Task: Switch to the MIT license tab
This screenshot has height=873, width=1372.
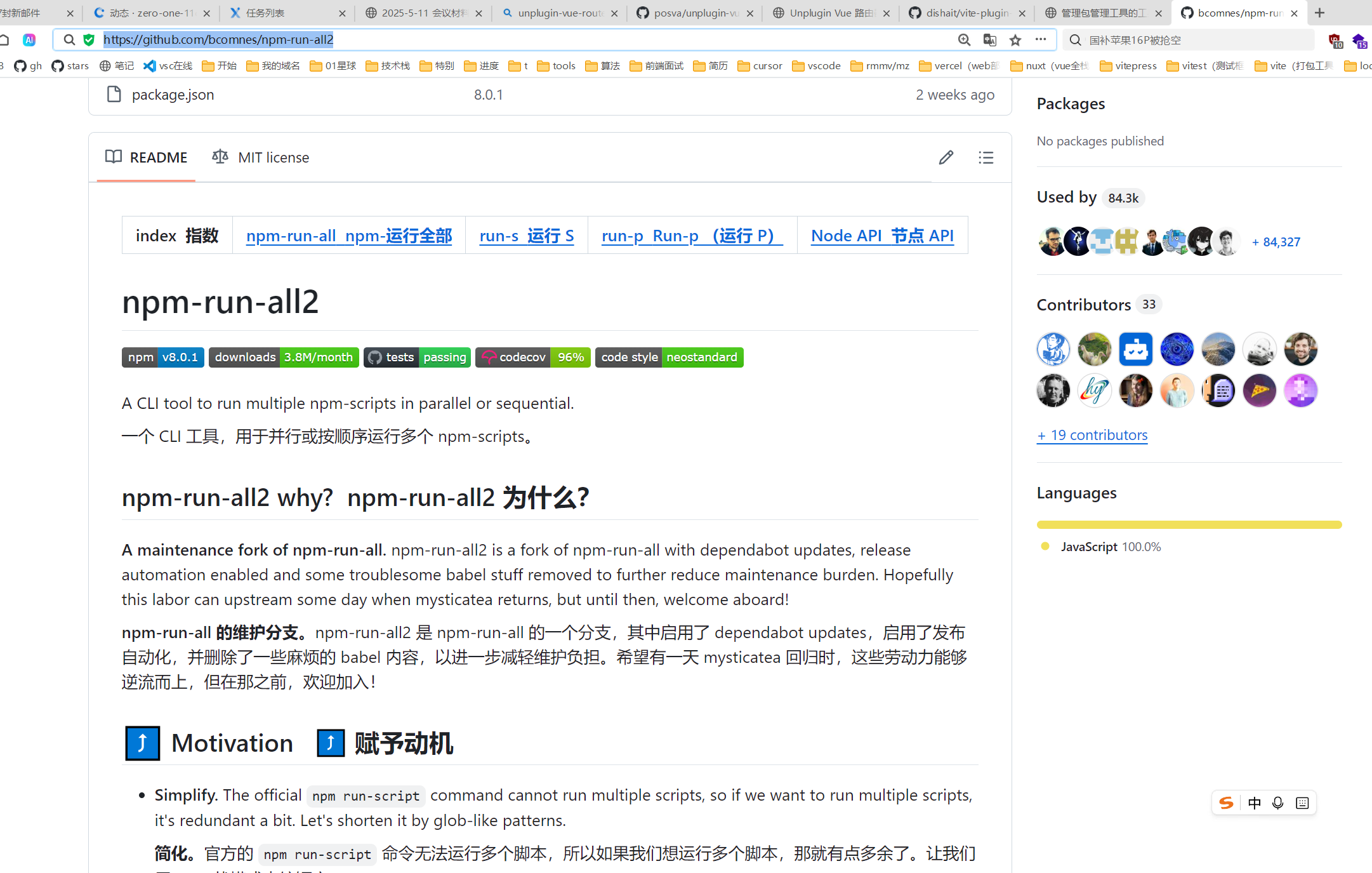Action: (x=261, y=157)
